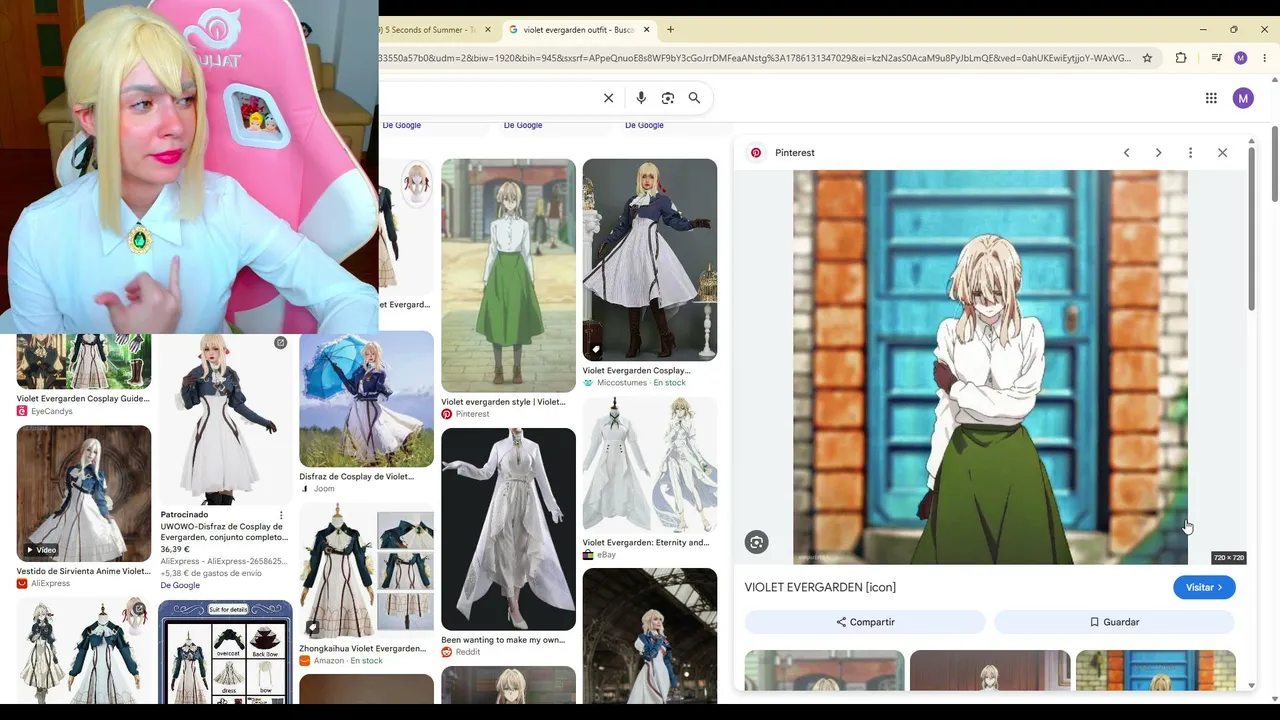1280x720 pixels.
Task: Open 'Been wanting to make my own...' caption
Action: click(503, 640)
